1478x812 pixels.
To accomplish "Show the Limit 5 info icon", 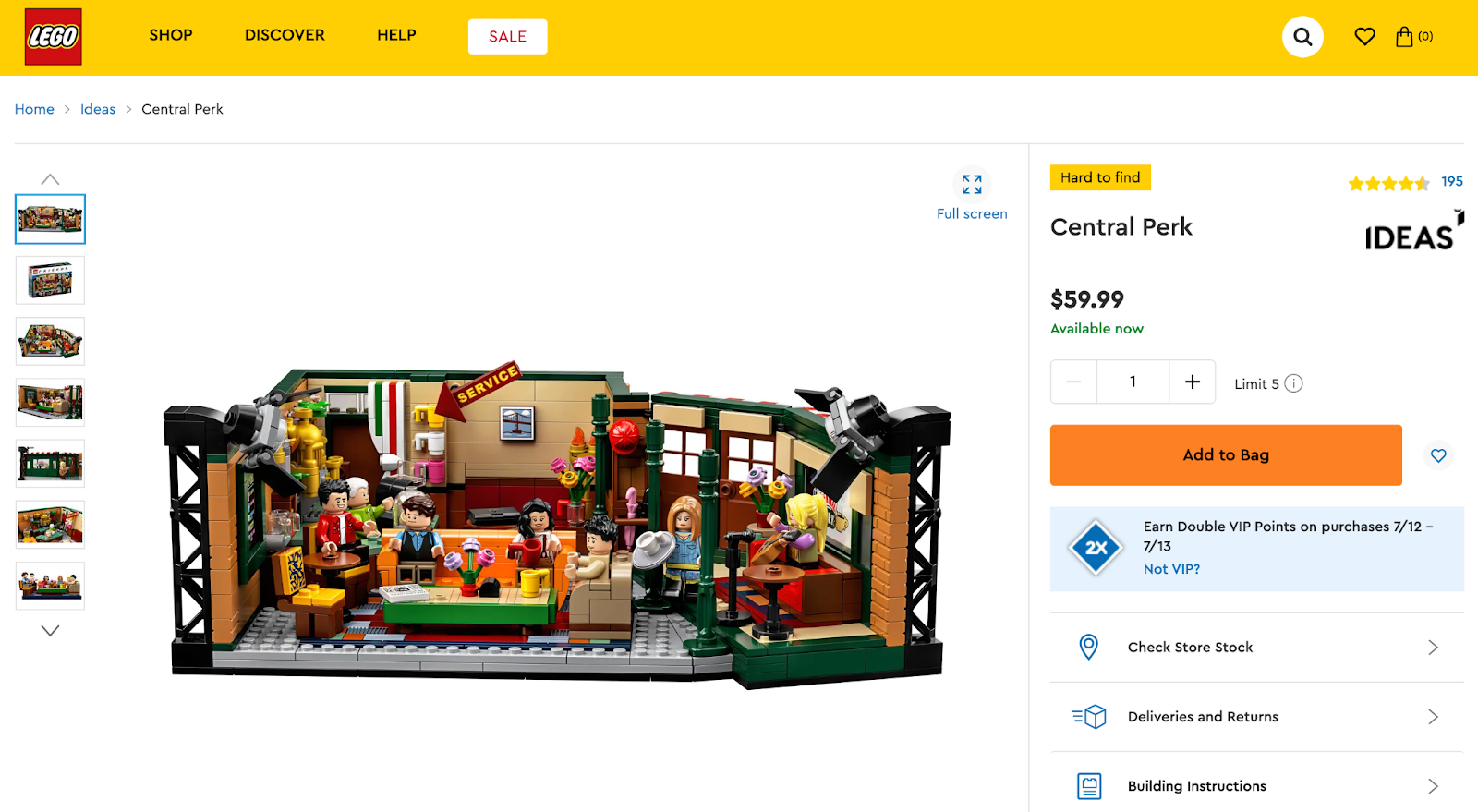I will point(1294,383).
